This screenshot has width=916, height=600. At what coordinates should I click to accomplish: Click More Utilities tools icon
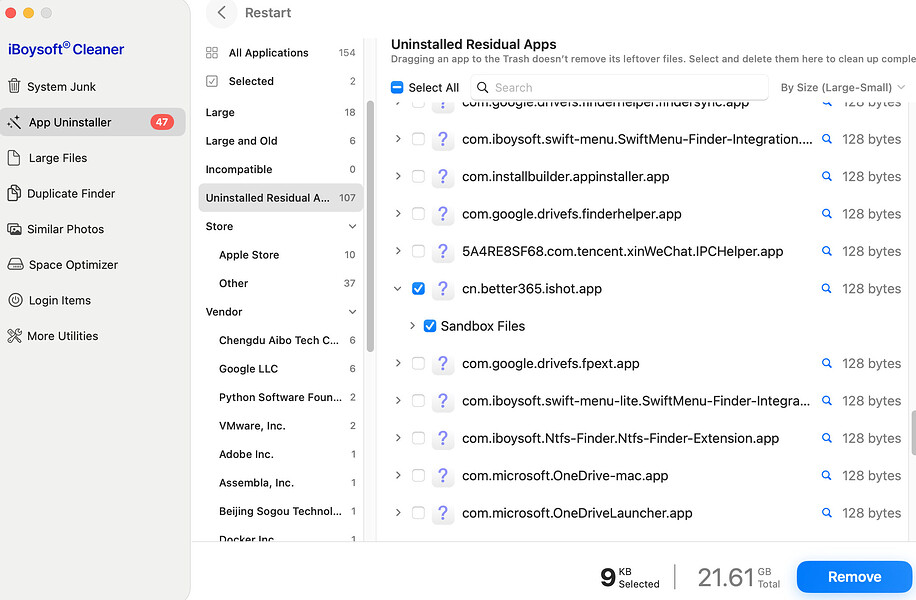[x=14, y=336]
